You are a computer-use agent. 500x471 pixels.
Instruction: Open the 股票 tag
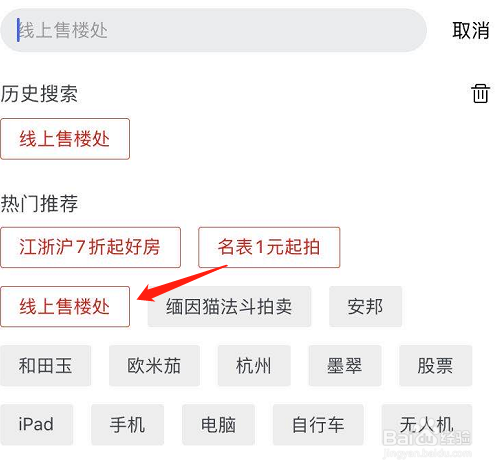point(436,366)
